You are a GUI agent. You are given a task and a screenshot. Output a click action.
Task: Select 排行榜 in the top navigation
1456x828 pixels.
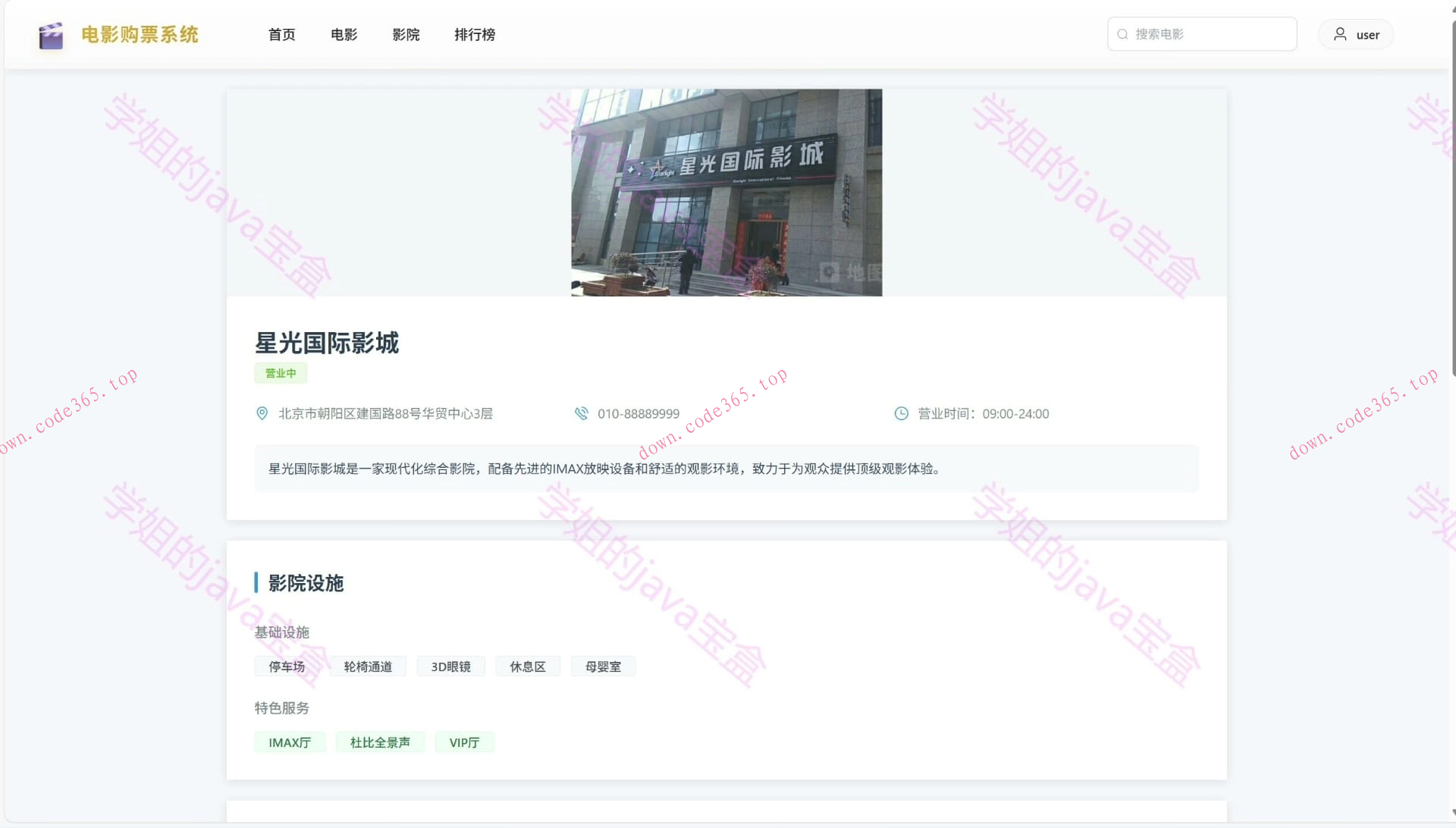[475, 34]
